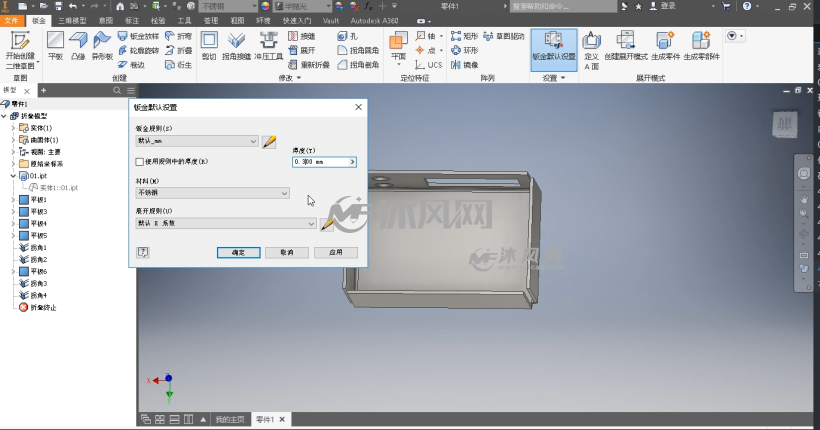This screenshot has height=430, width=820.
Task: Click the 轮廓旋转 contour roll tool
Action: (x=138, y=50)
